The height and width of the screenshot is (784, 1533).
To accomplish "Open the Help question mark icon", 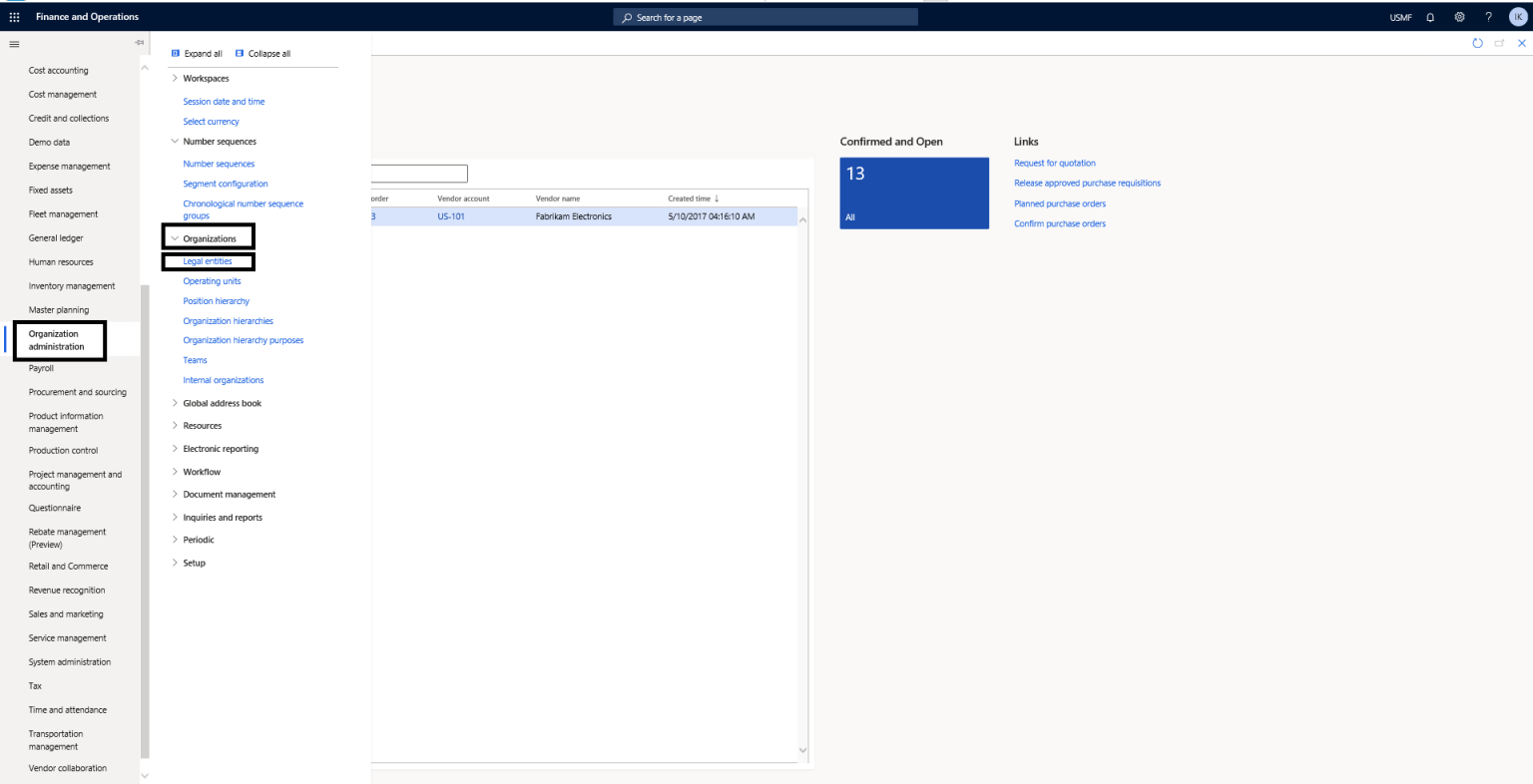I will tap(1488, 16).
